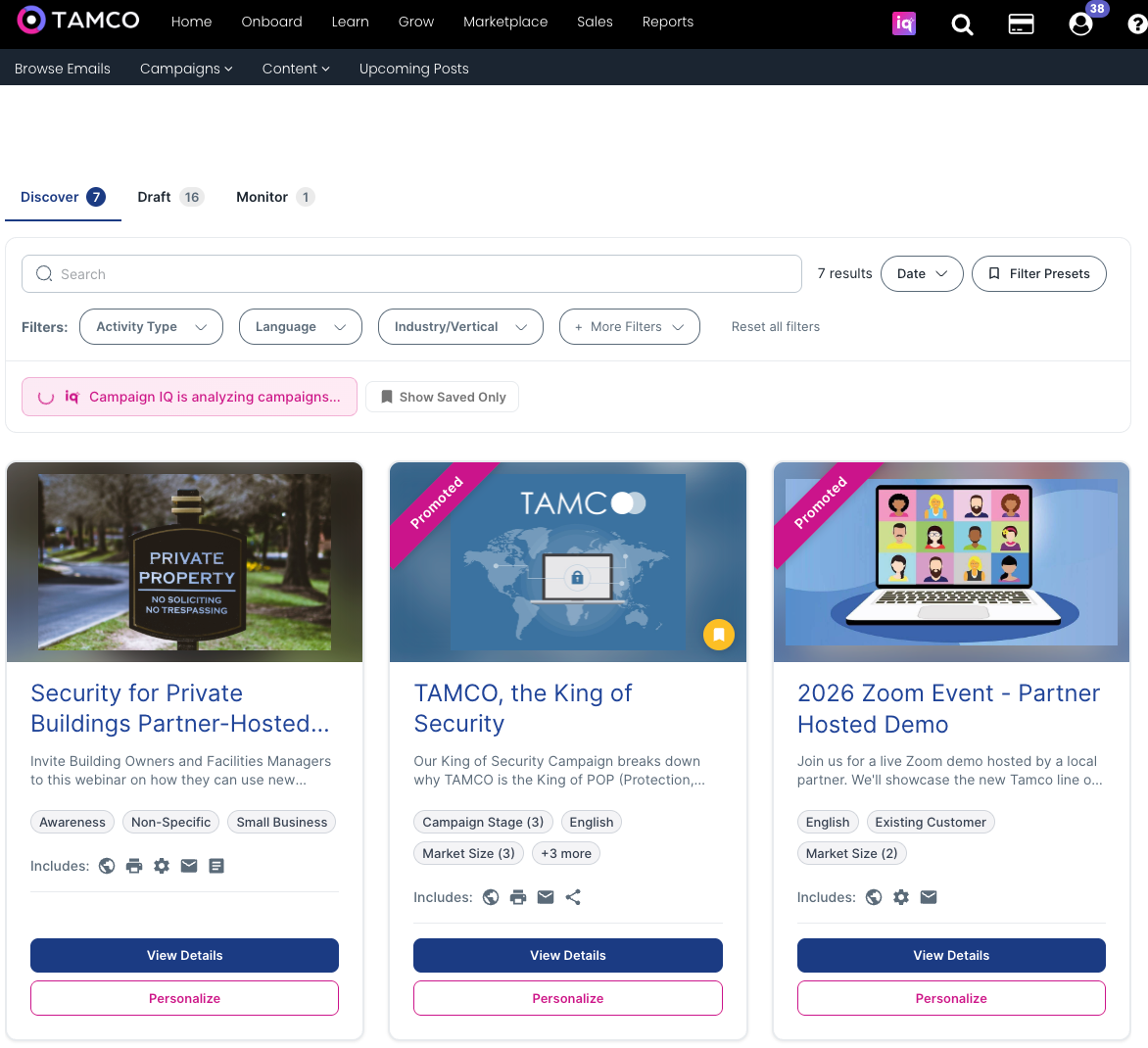Click the +3 more tag
Viewport: 1148px width, 1048px height.
pos(566,853)
